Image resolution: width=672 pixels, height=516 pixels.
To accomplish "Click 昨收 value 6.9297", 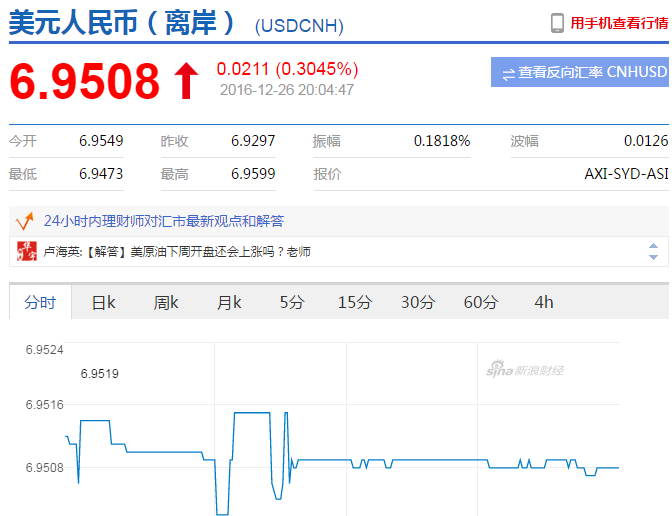I will coord(253,141).
